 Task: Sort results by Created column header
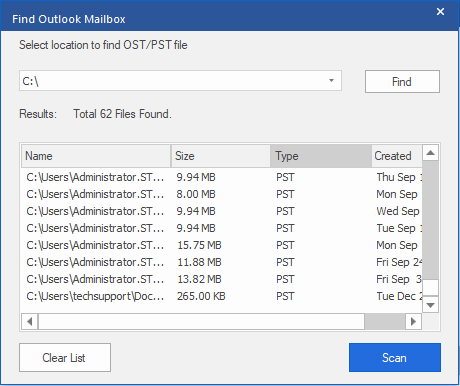(x=397, y=156)
